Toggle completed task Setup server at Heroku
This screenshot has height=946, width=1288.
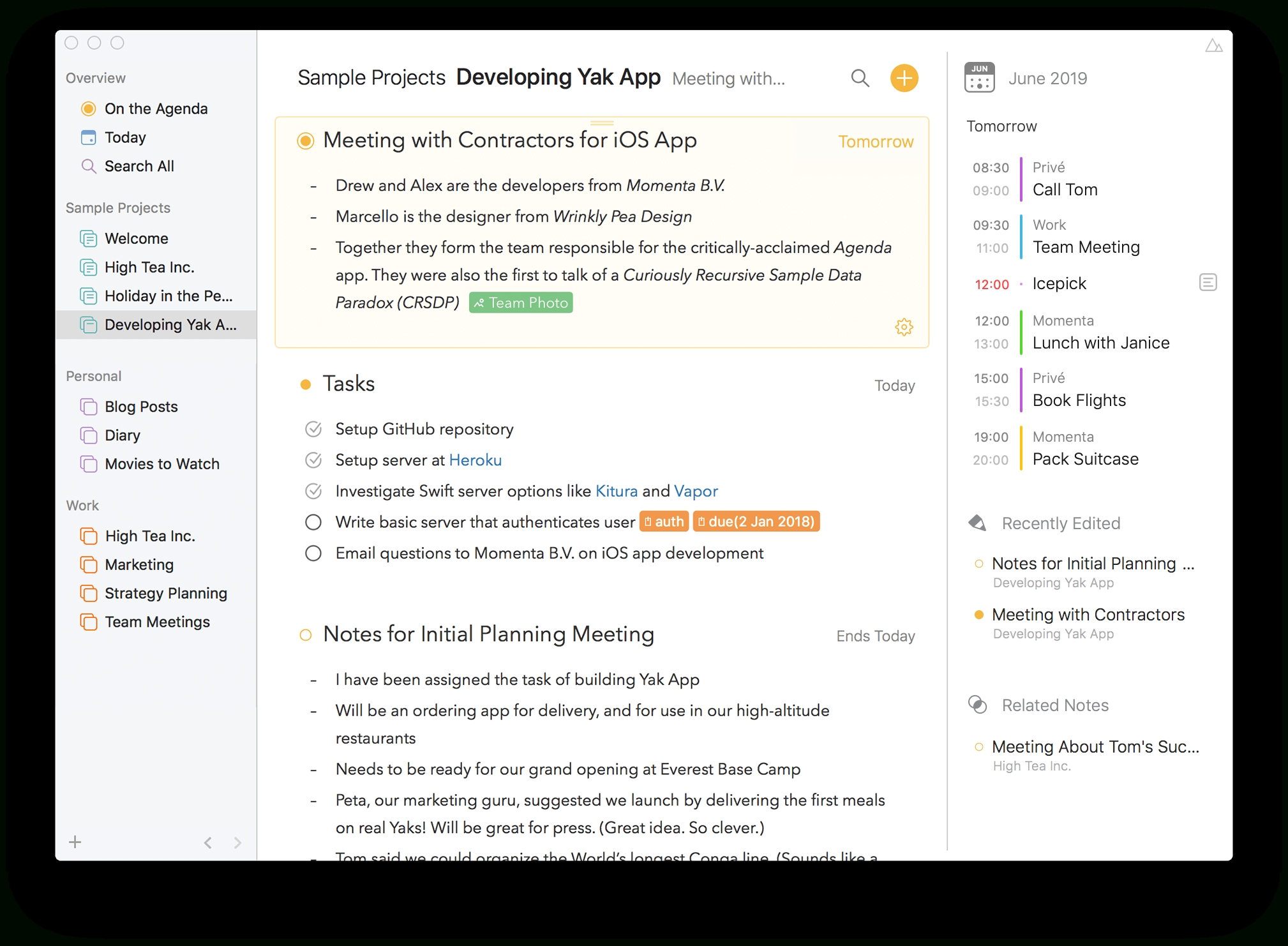[313, 460]
